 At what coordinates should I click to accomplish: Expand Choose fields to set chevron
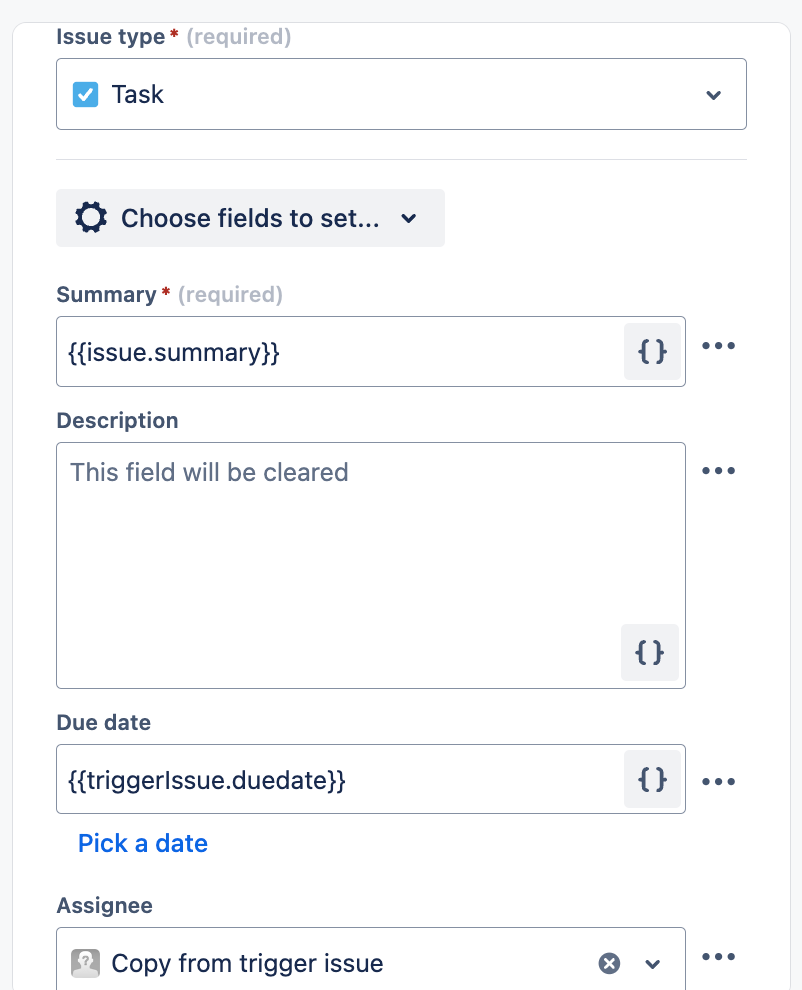pyautogui.click(x=409, y=218)
